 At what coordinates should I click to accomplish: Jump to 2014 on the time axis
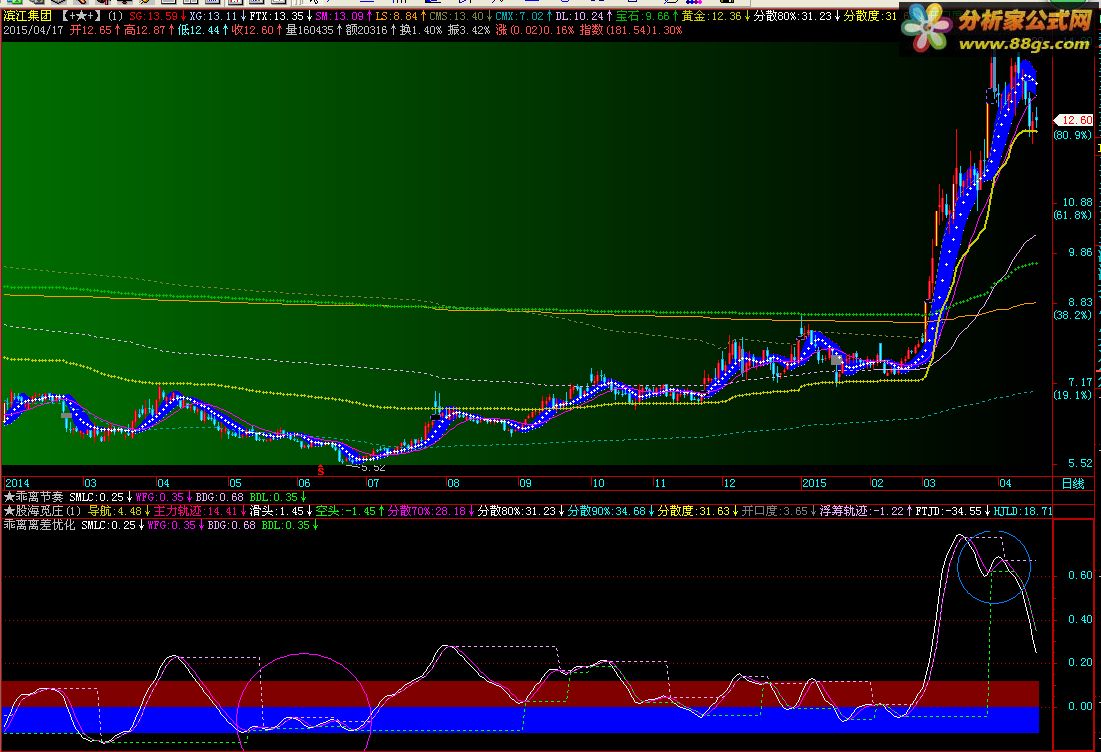tap(18, 483)
